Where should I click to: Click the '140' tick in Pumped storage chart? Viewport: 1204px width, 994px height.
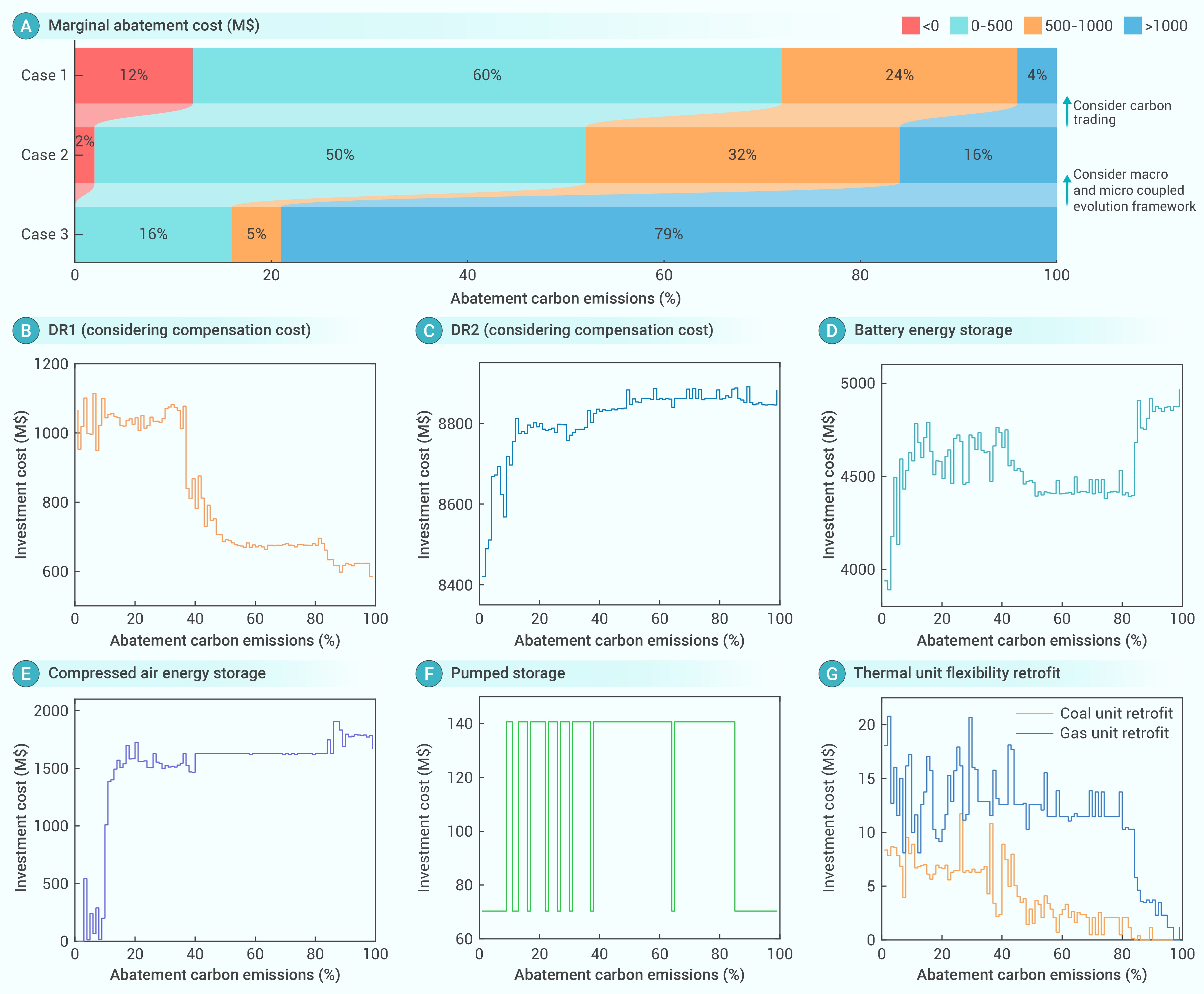[x=460, y=724]
